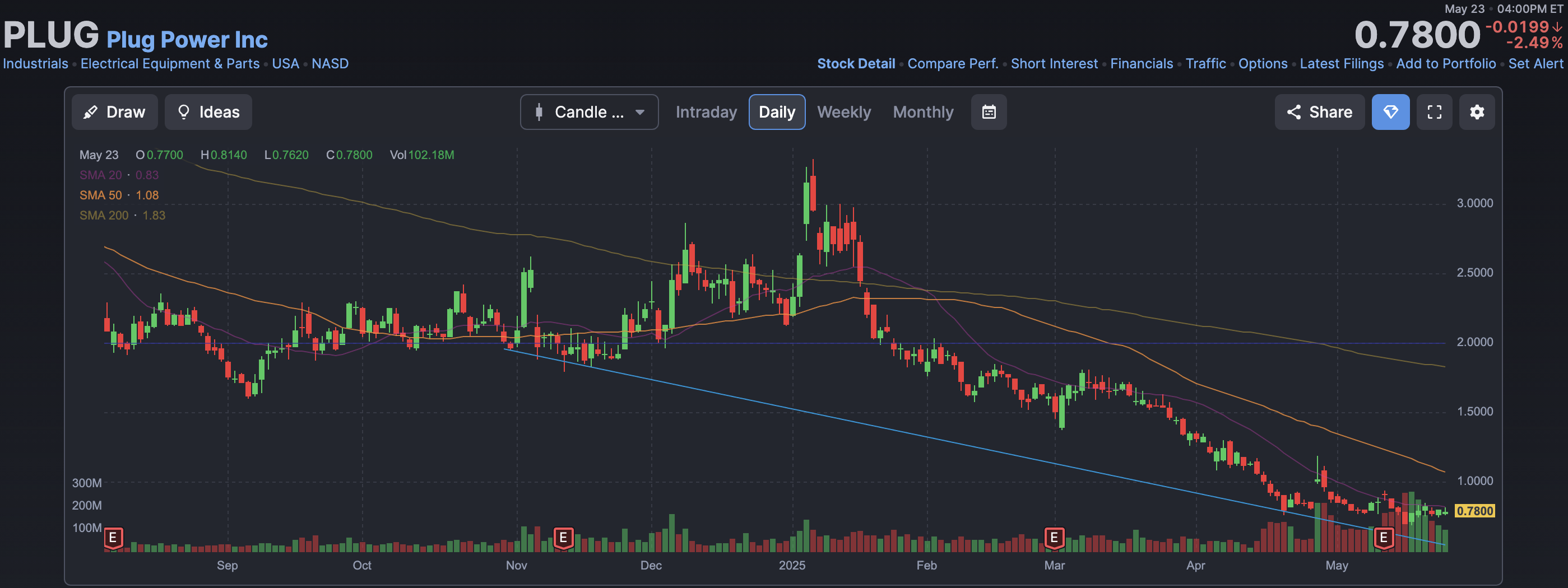Click the Vol 102.18M readout
Image resolution: width=1568 pixels, height=588 pixels.
click(422, 155)
